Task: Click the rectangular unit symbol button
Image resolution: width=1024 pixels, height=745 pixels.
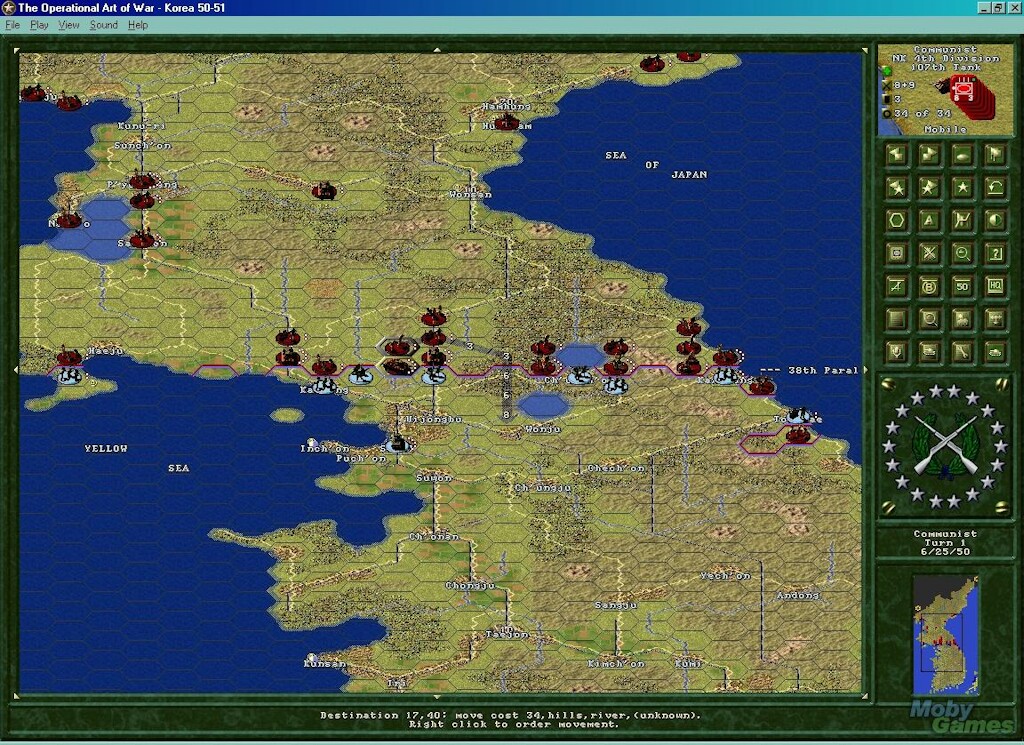Action: coord(897,253)
